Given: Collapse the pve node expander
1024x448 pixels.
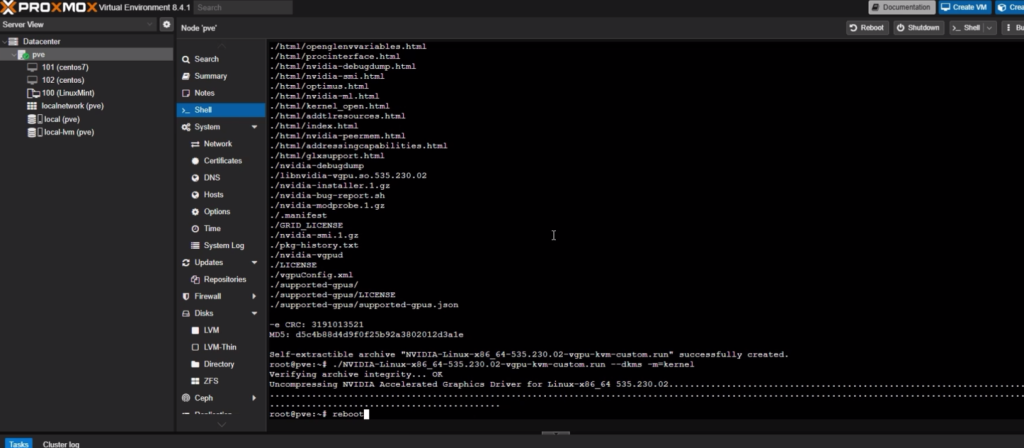Looking at the screenshot, I should click(x=14, y=55).
